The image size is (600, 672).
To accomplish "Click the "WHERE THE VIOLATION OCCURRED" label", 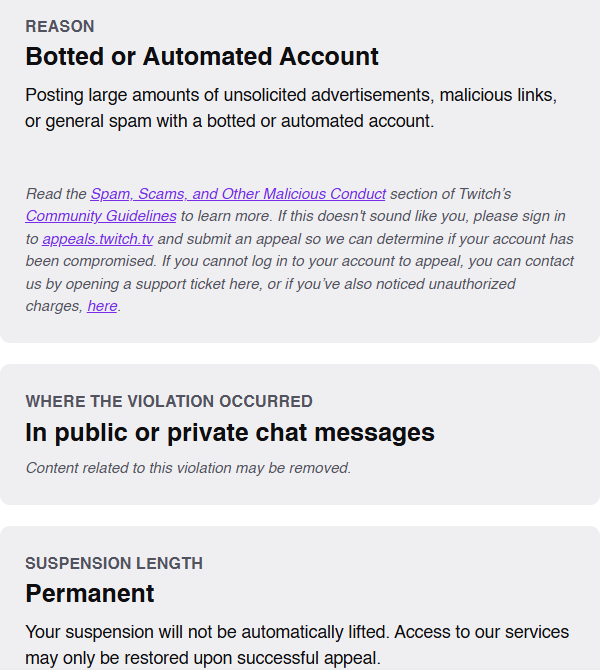I will [x=169, y=402].
